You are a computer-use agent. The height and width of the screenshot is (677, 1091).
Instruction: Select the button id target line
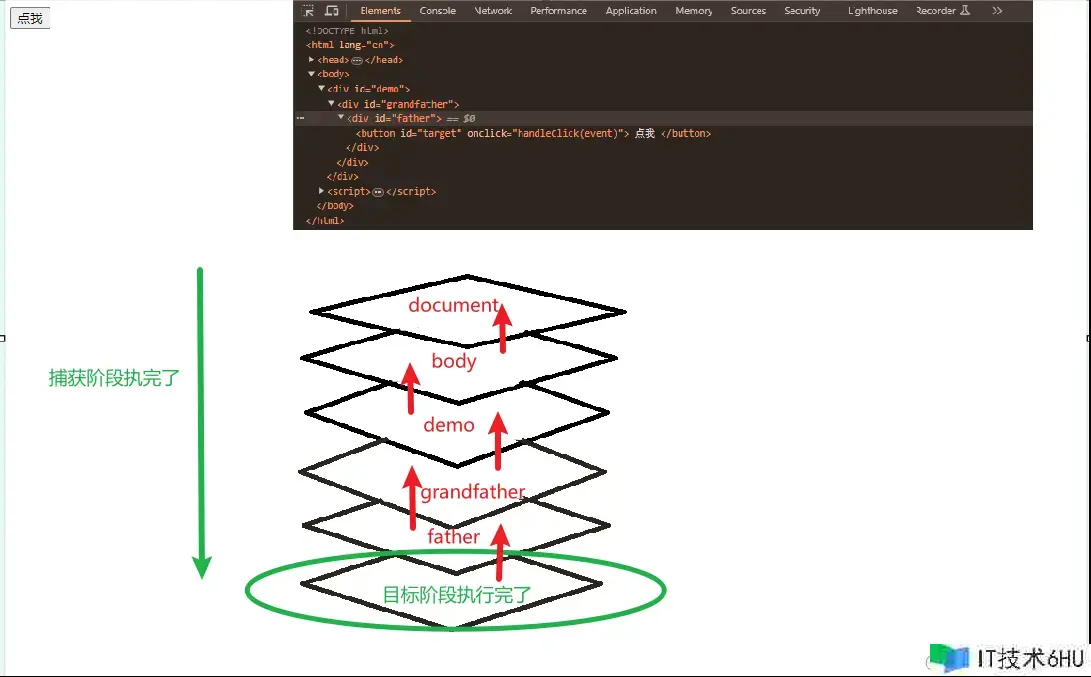click(x=533, y=133)
